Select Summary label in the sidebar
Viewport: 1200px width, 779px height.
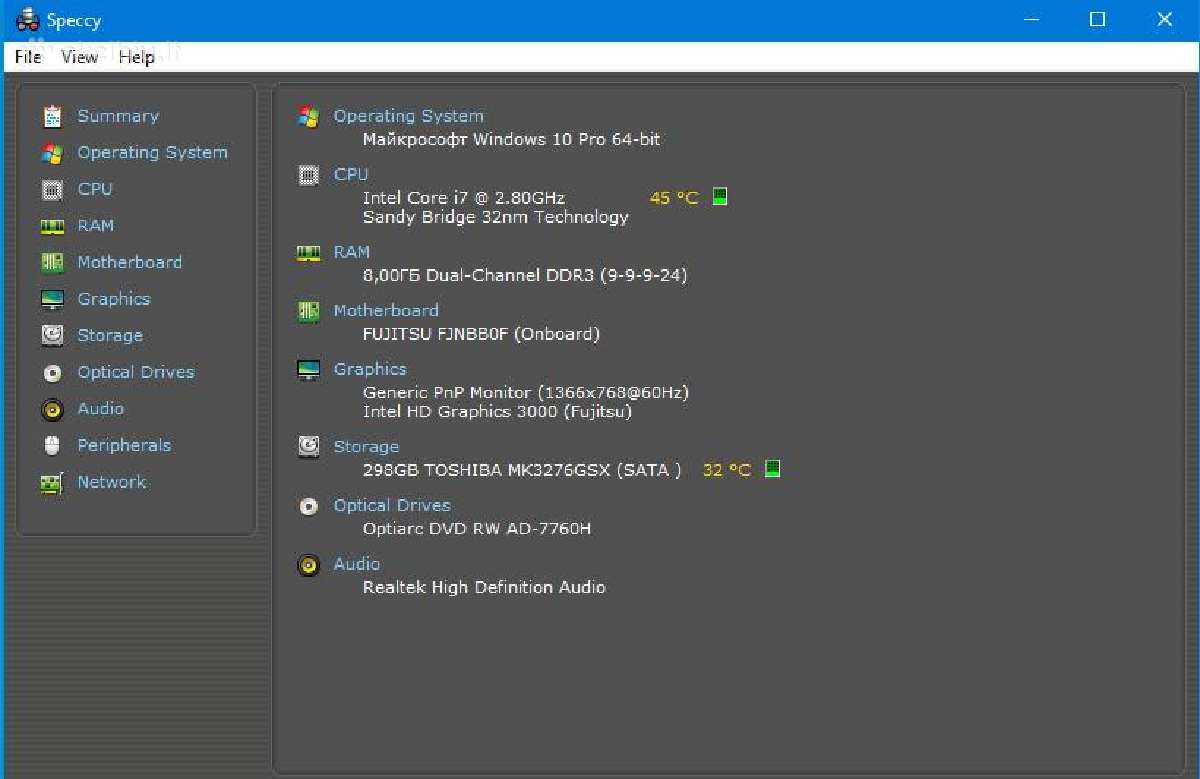tap(118, 116)
